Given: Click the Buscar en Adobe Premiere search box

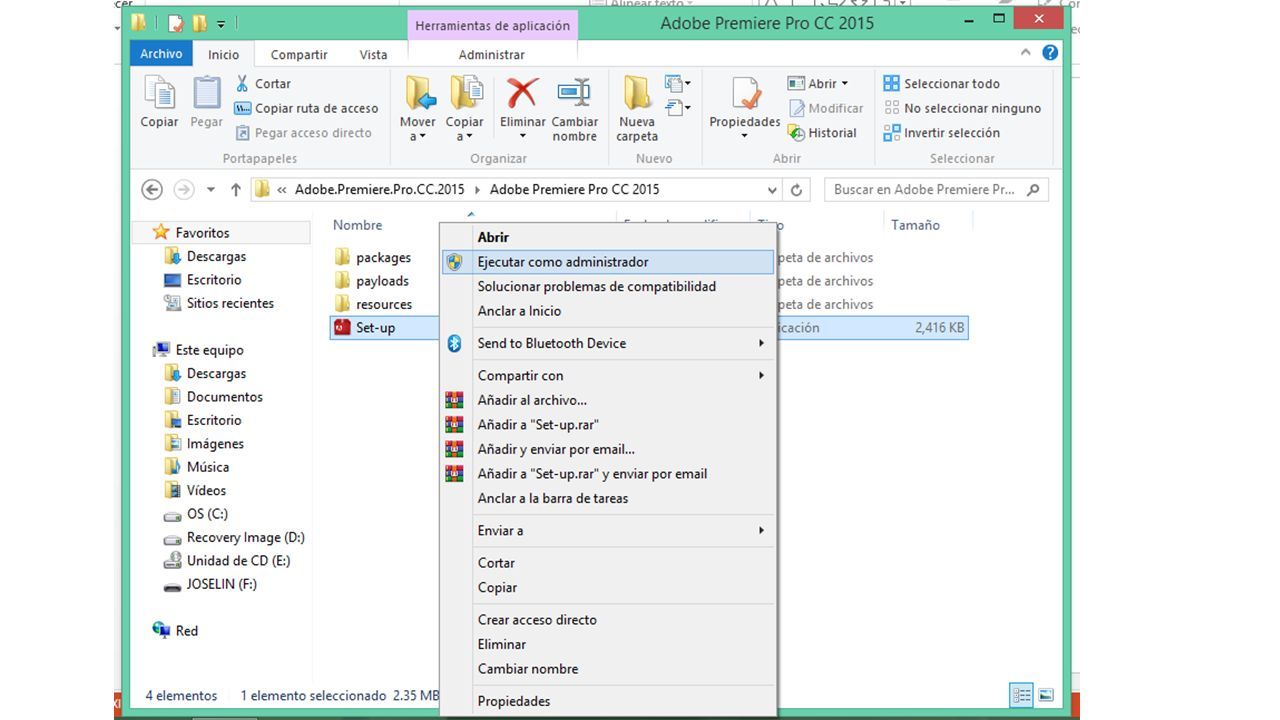Looking at the screenshot, I should (x=936, y=190).
